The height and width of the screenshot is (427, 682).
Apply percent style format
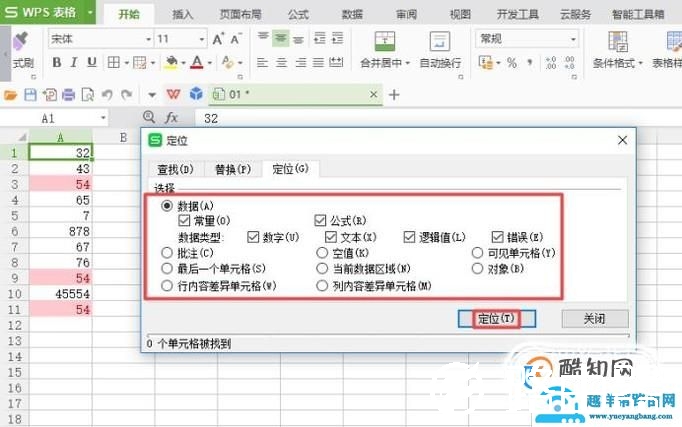512,63
